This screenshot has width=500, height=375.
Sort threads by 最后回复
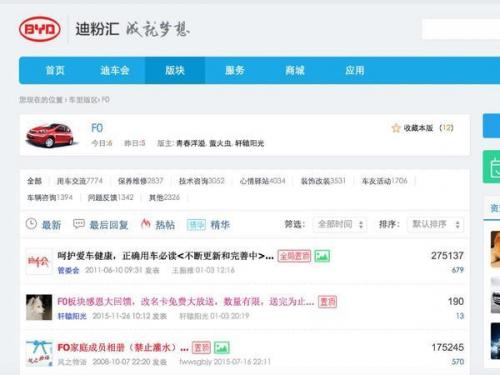[x=109, y=225]
